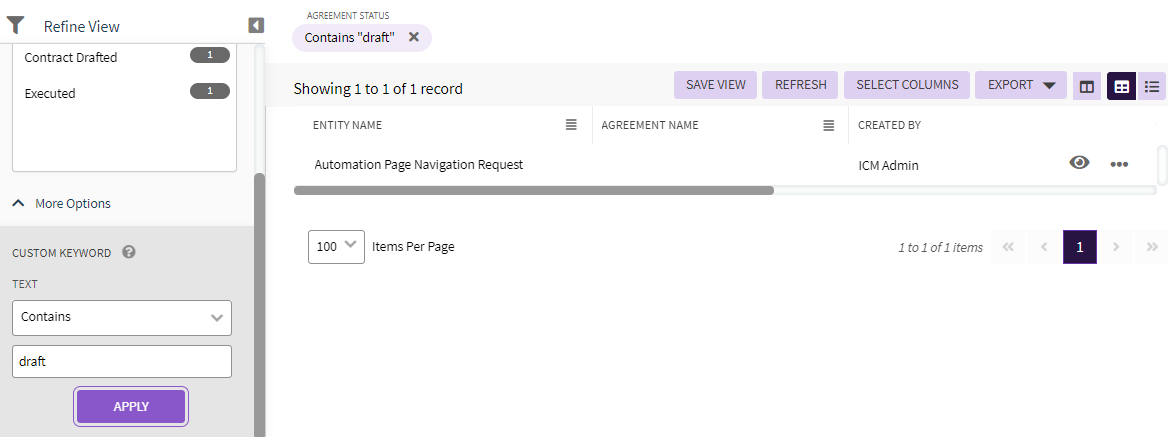Open the Contains operator dropdown
This screenshot has width=1168, height=437.
[x=122, y=317]
